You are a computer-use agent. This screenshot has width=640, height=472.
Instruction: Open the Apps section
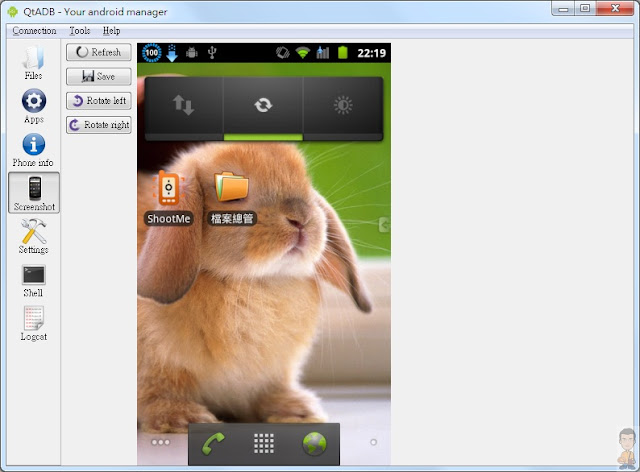(33, 107)
